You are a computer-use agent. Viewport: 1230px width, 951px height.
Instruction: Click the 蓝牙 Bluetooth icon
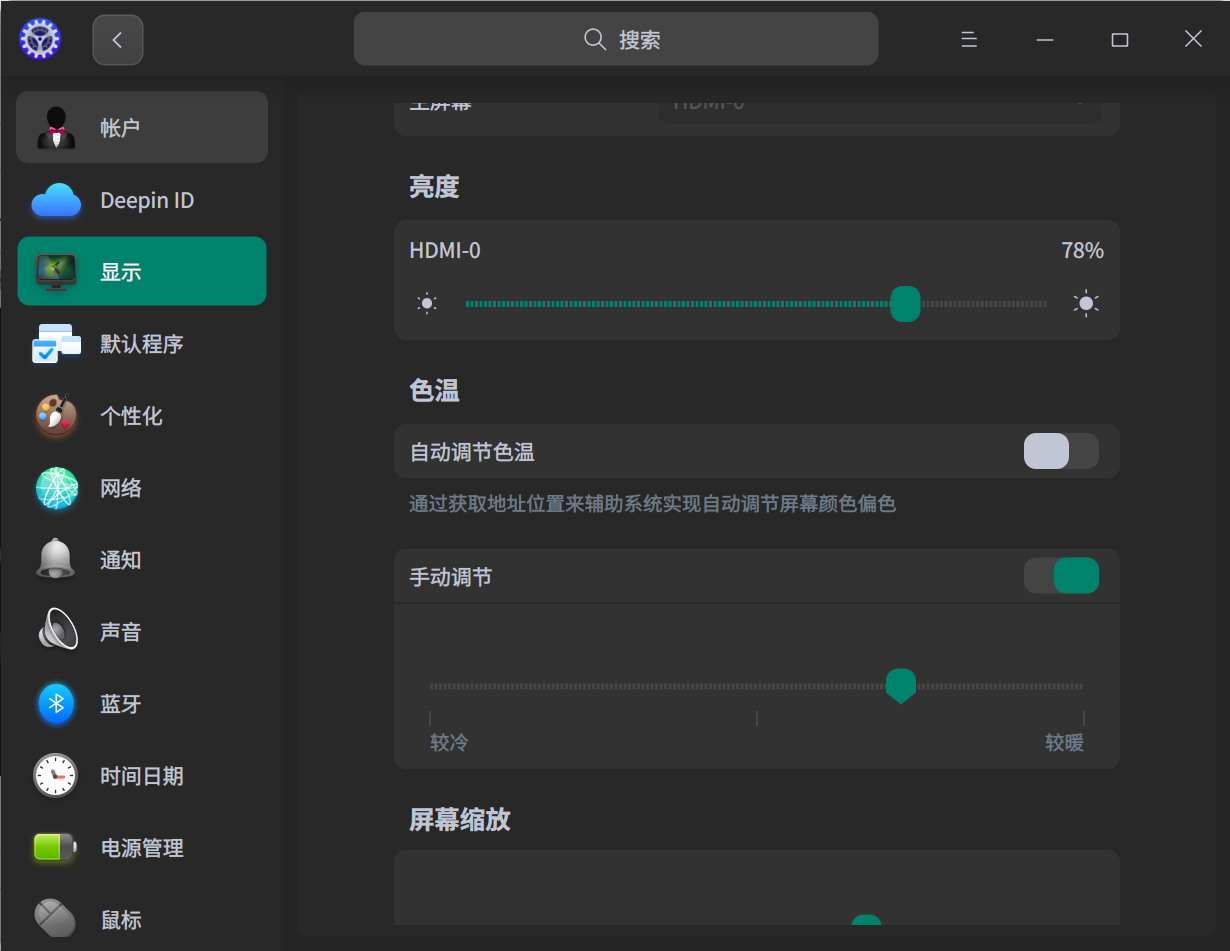tap(56, 703)
